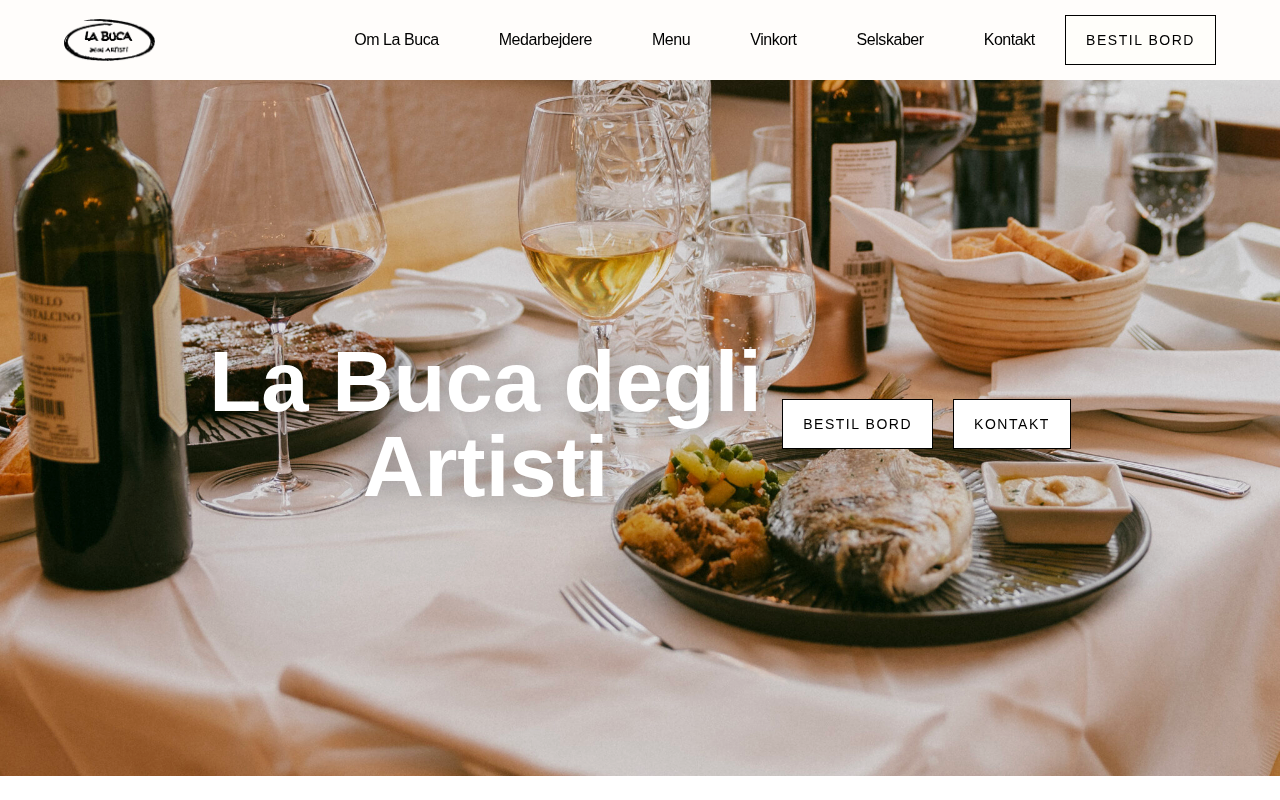Navigate to the Selskaber page
1280x800 pixels.
(890, 40)
